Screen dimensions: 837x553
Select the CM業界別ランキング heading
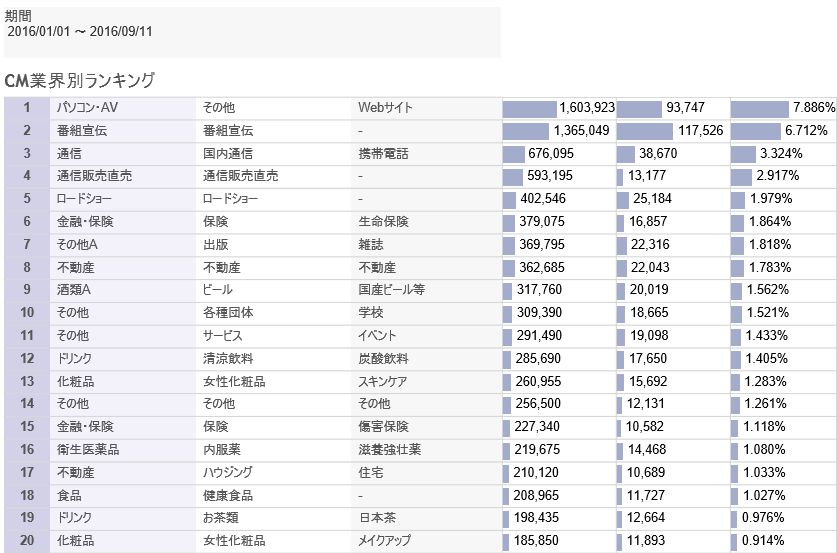[x=80, y=79]
